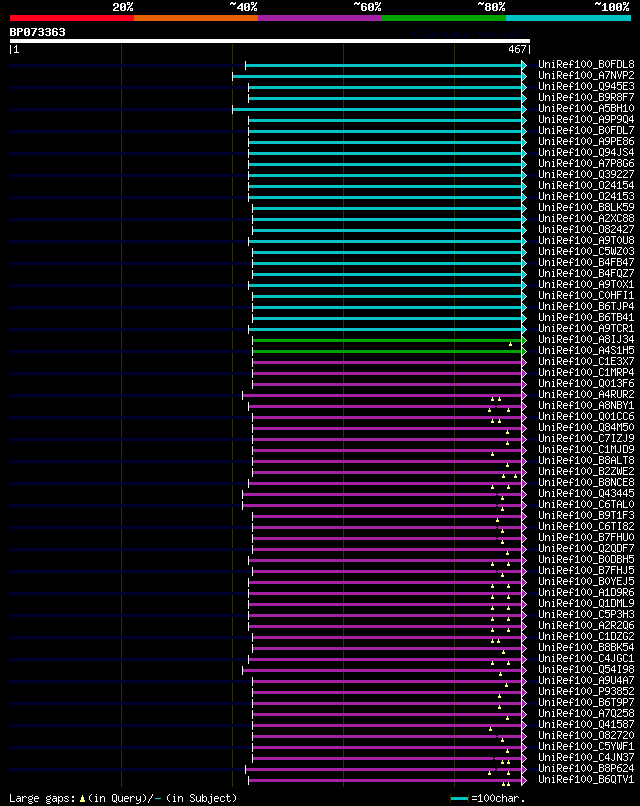Click the UniRef100_O82720 label
640x806 pixels.
(586, 736)
